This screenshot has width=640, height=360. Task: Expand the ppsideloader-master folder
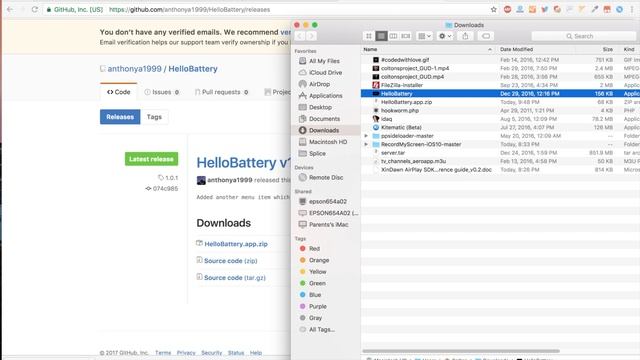click(366, 136)
